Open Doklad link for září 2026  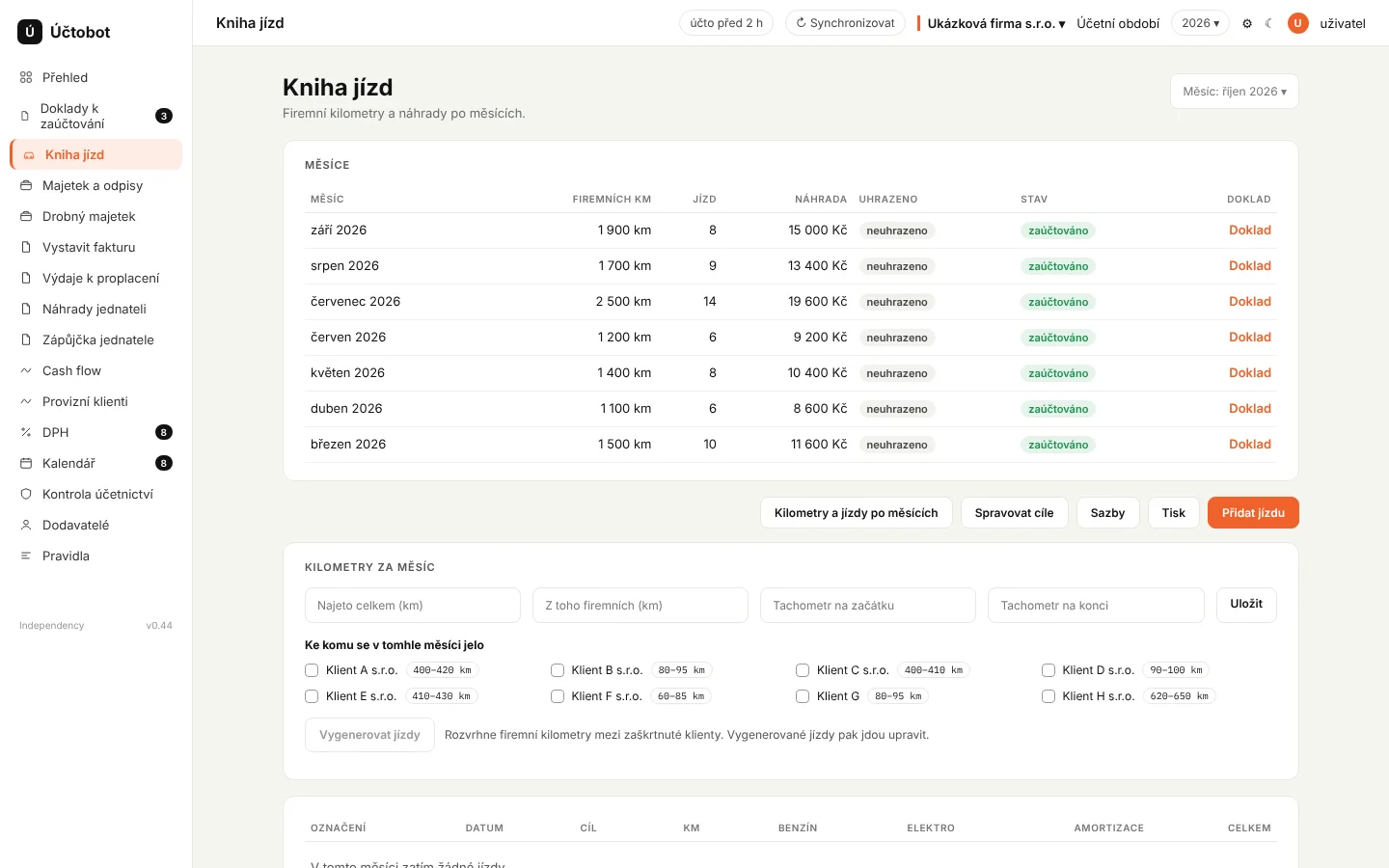[1250, 231]
